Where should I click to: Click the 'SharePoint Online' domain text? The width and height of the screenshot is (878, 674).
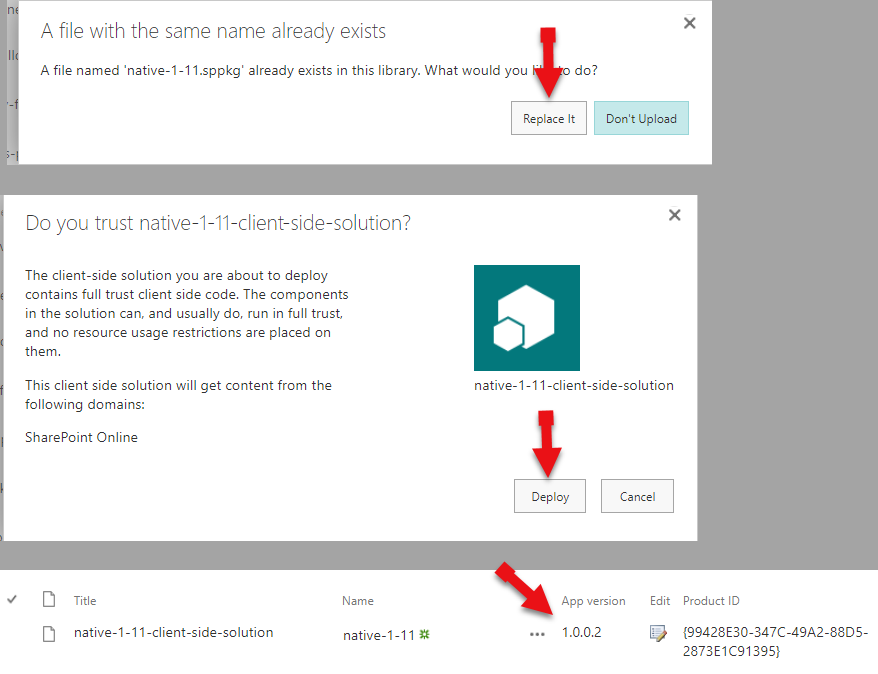(81, 437)
